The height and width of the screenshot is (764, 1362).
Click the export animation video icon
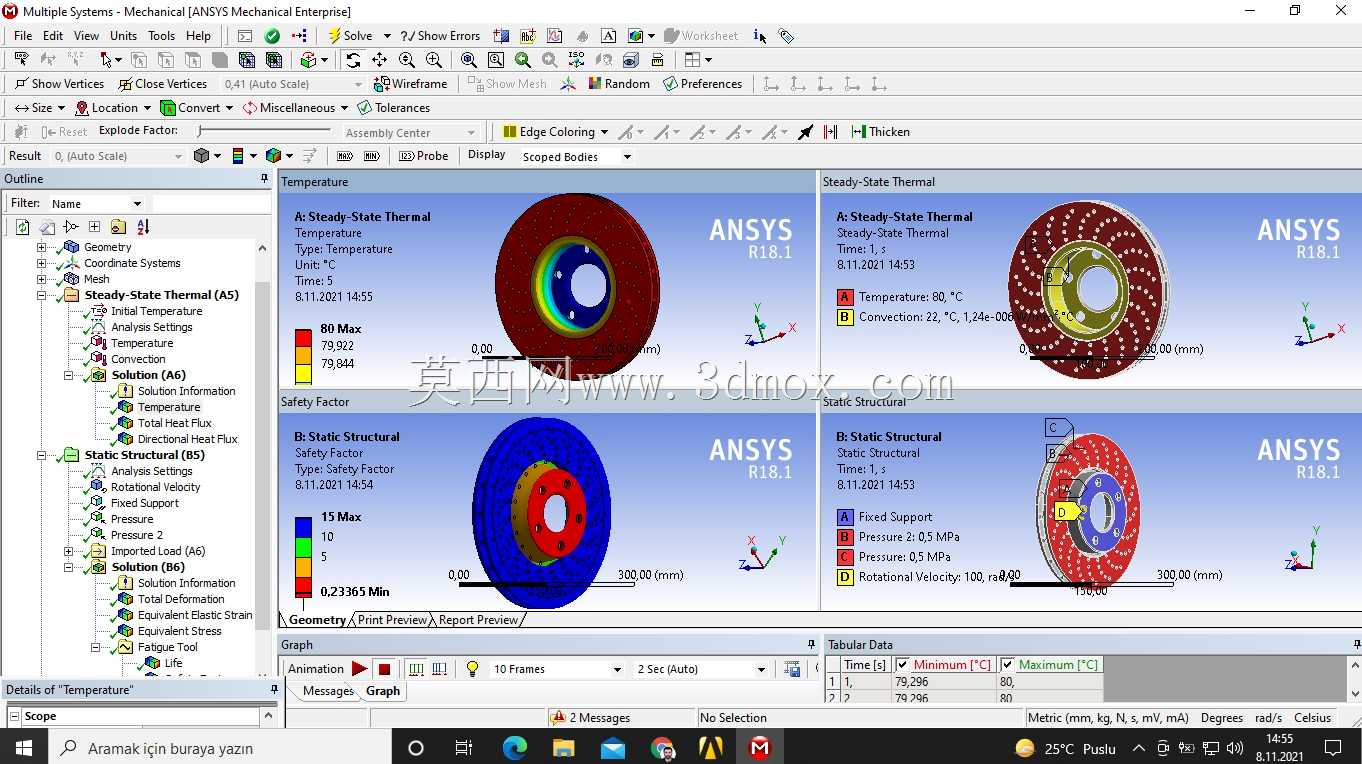tap(793, 669)
